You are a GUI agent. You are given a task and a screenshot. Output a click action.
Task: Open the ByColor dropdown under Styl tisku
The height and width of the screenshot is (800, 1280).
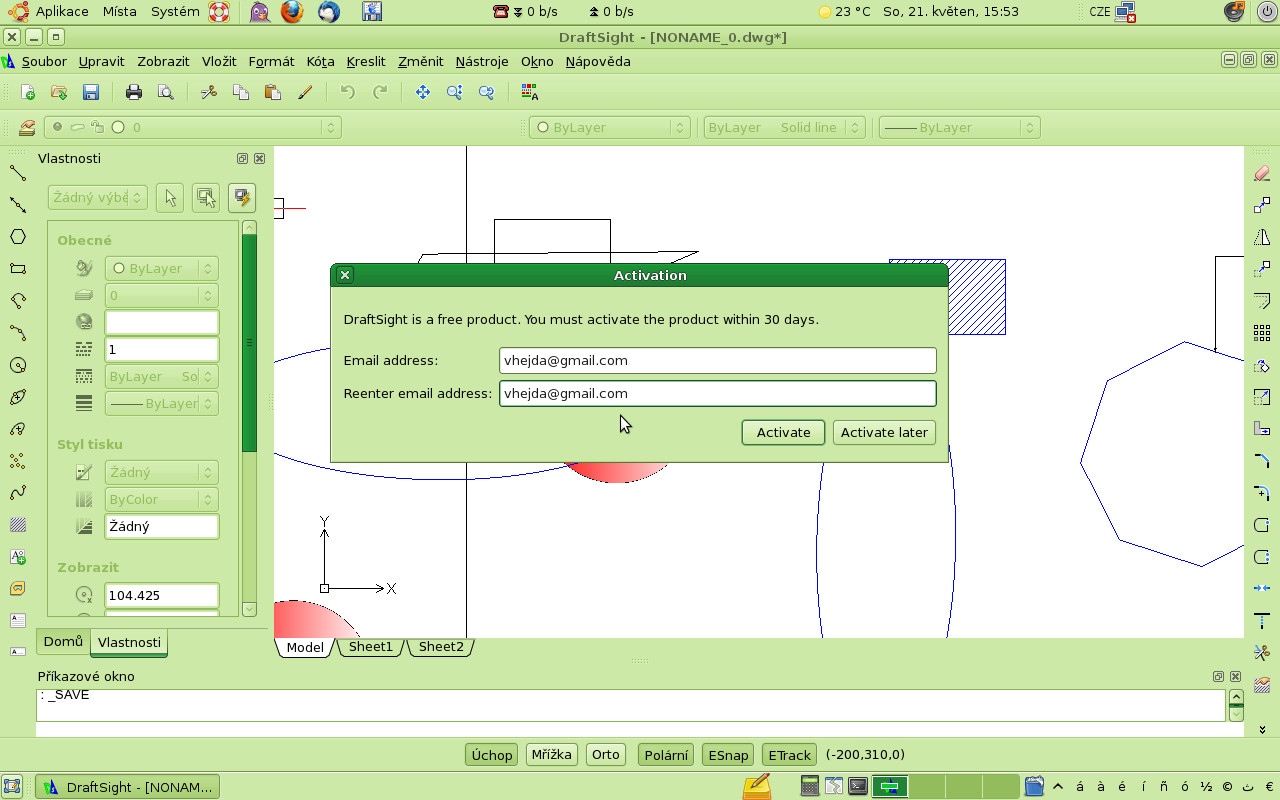162,499
